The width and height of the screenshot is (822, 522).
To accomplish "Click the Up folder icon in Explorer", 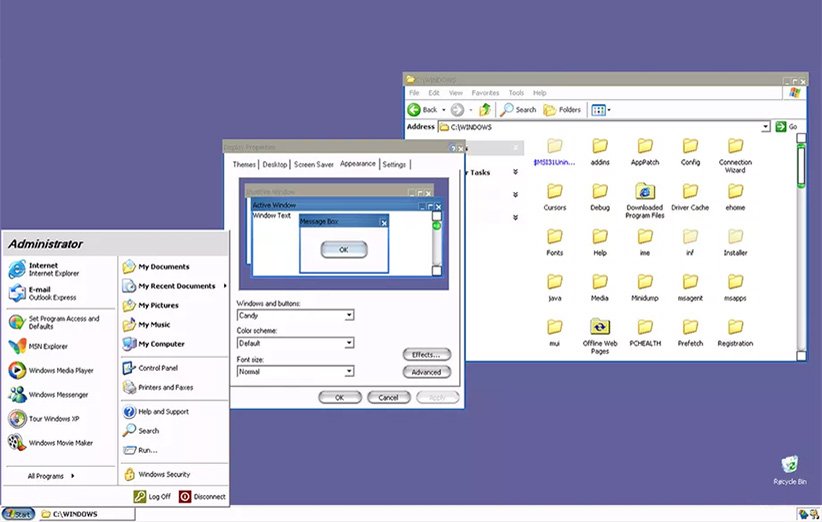I will (x=485, y=110).
